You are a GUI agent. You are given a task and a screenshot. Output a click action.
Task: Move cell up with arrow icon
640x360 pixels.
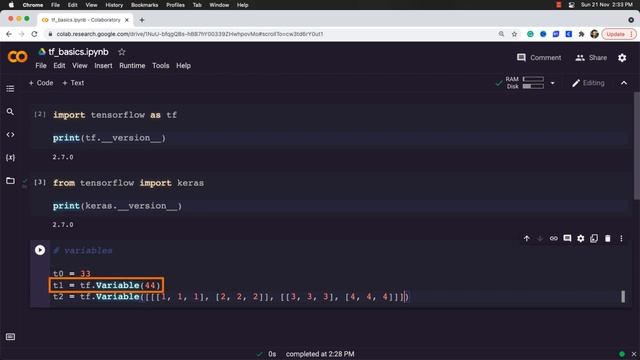click(x=527, y=238)
